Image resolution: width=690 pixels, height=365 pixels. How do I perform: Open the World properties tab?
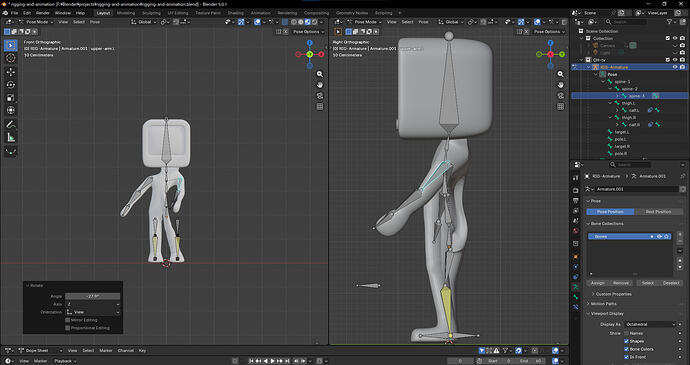click(x=576, y=231)
